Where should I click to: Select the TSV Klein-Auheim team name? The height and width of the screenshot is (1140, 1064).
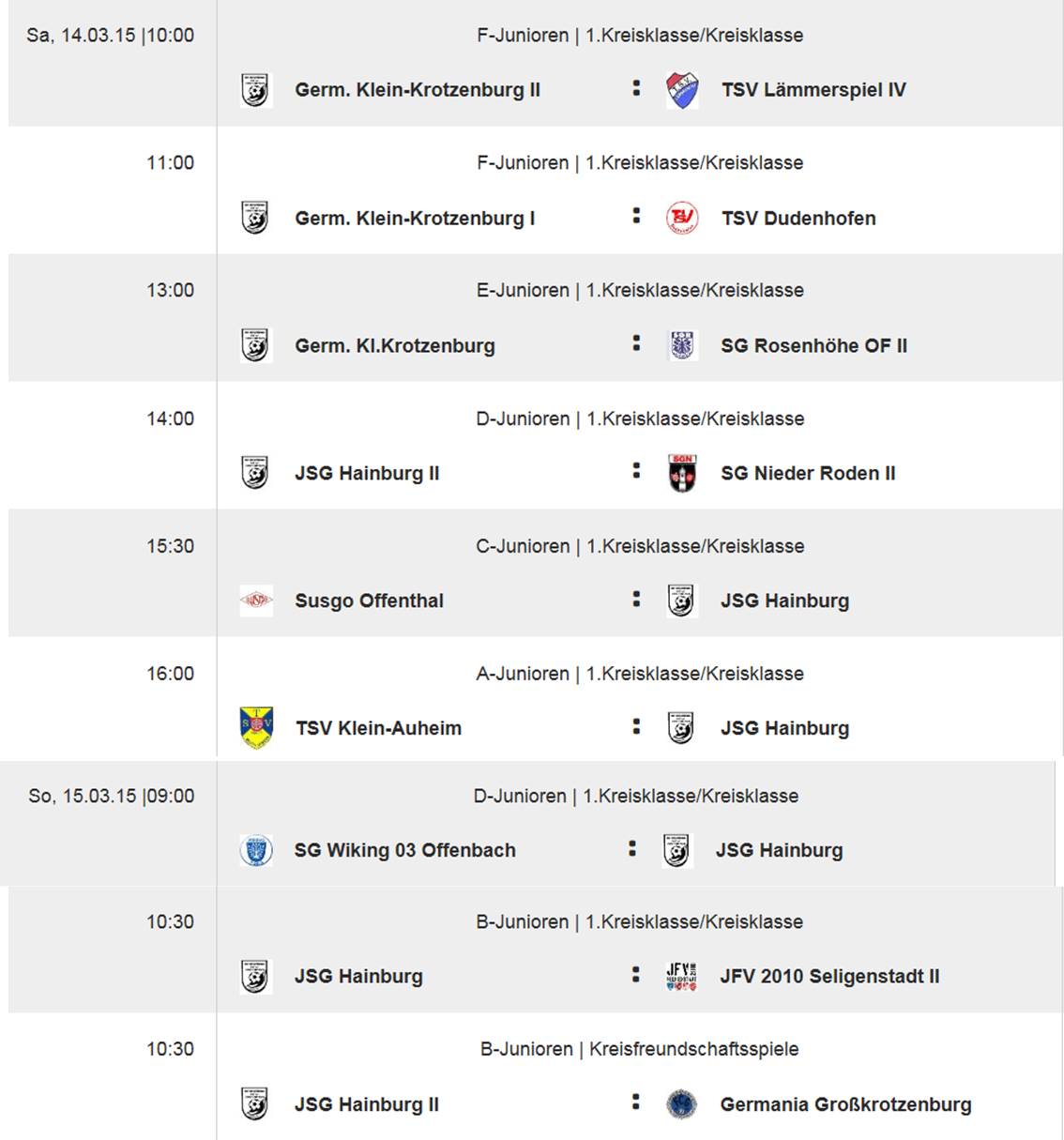click(x=378, y=728)
